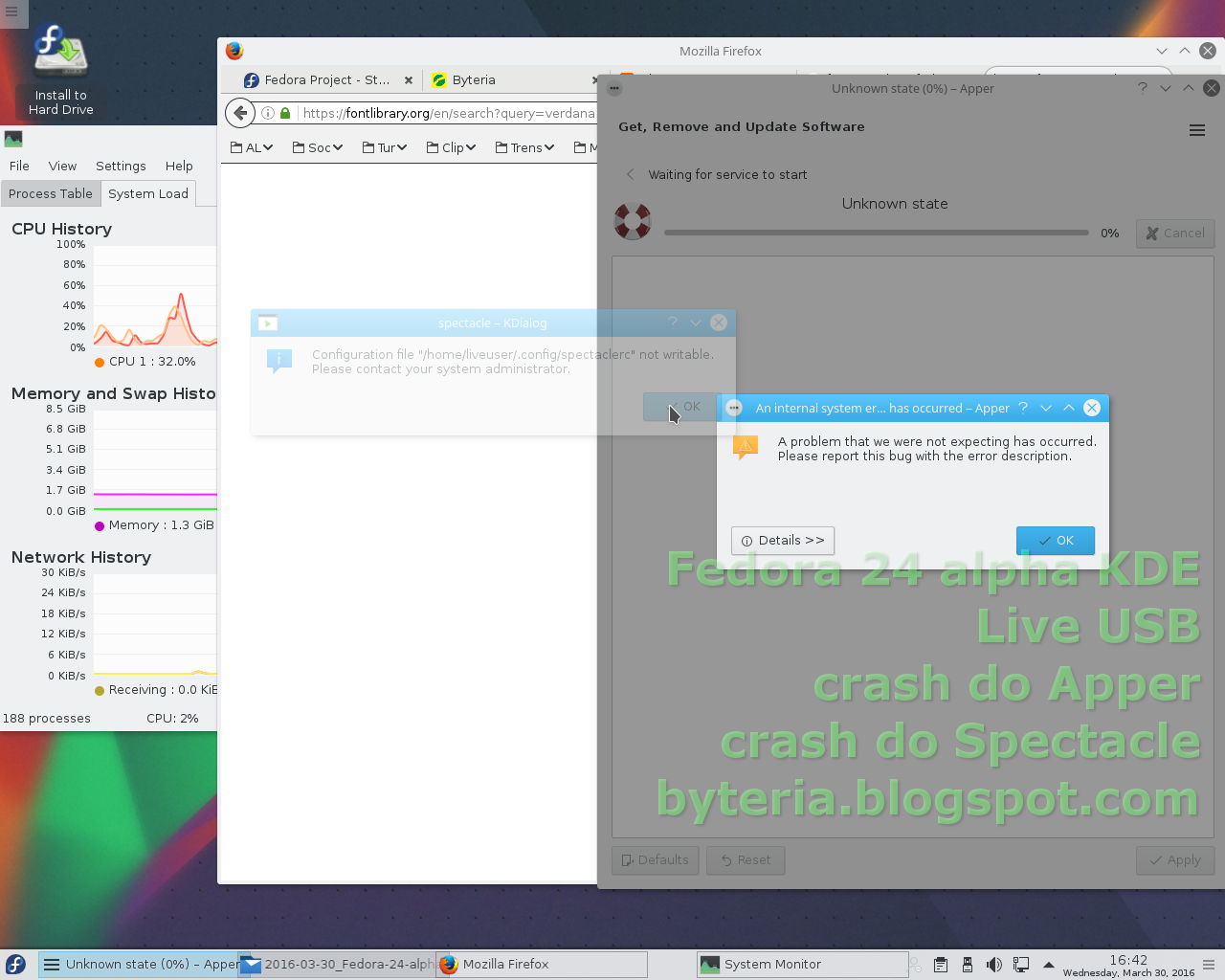Image resolution: width=1225 pixels, height=980 pixels.
Task: Open the volume speaker tray icon
Action: coord(994,965)
